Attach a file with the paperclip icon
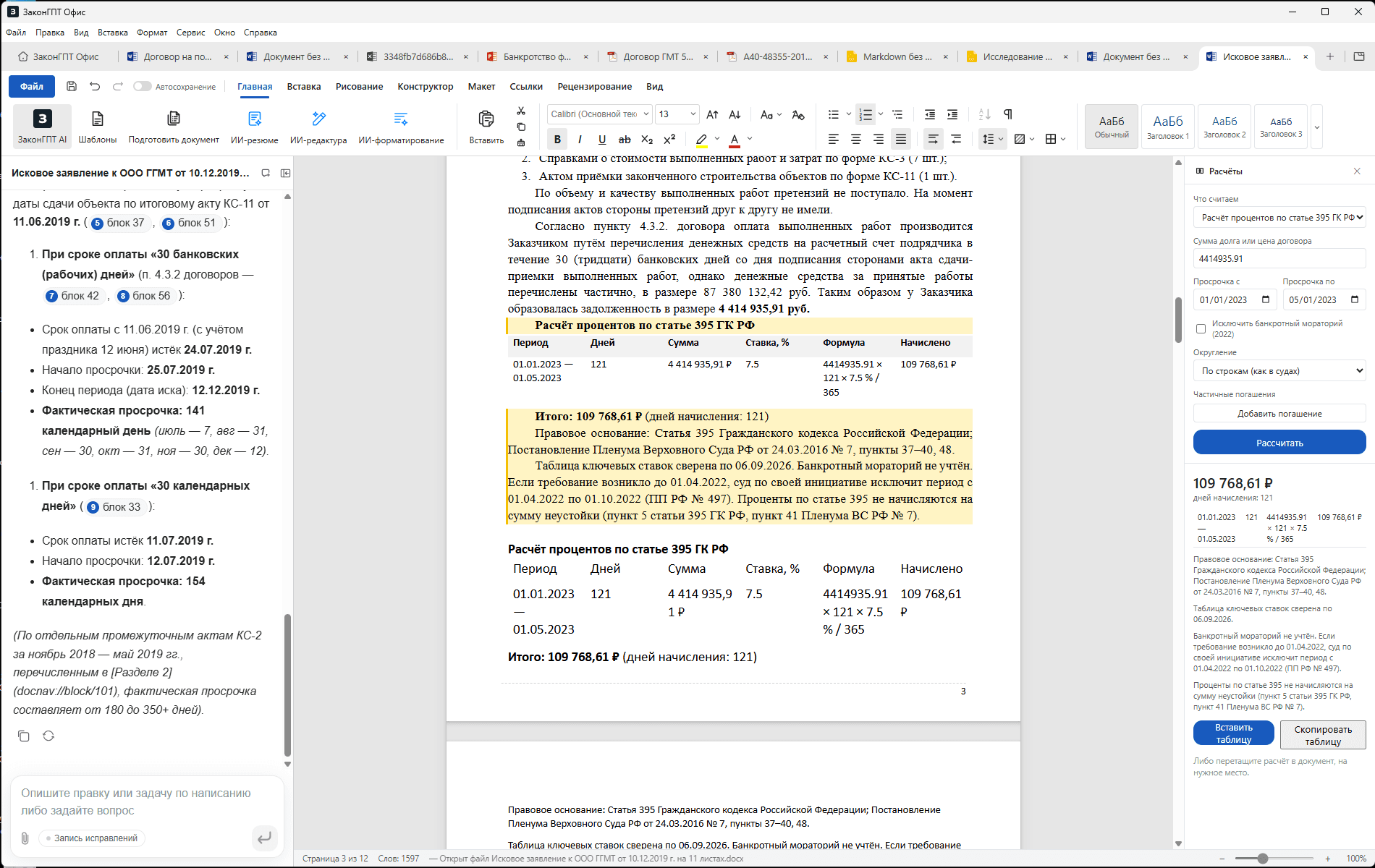The image size is (1375, 868). pos(25,838)
